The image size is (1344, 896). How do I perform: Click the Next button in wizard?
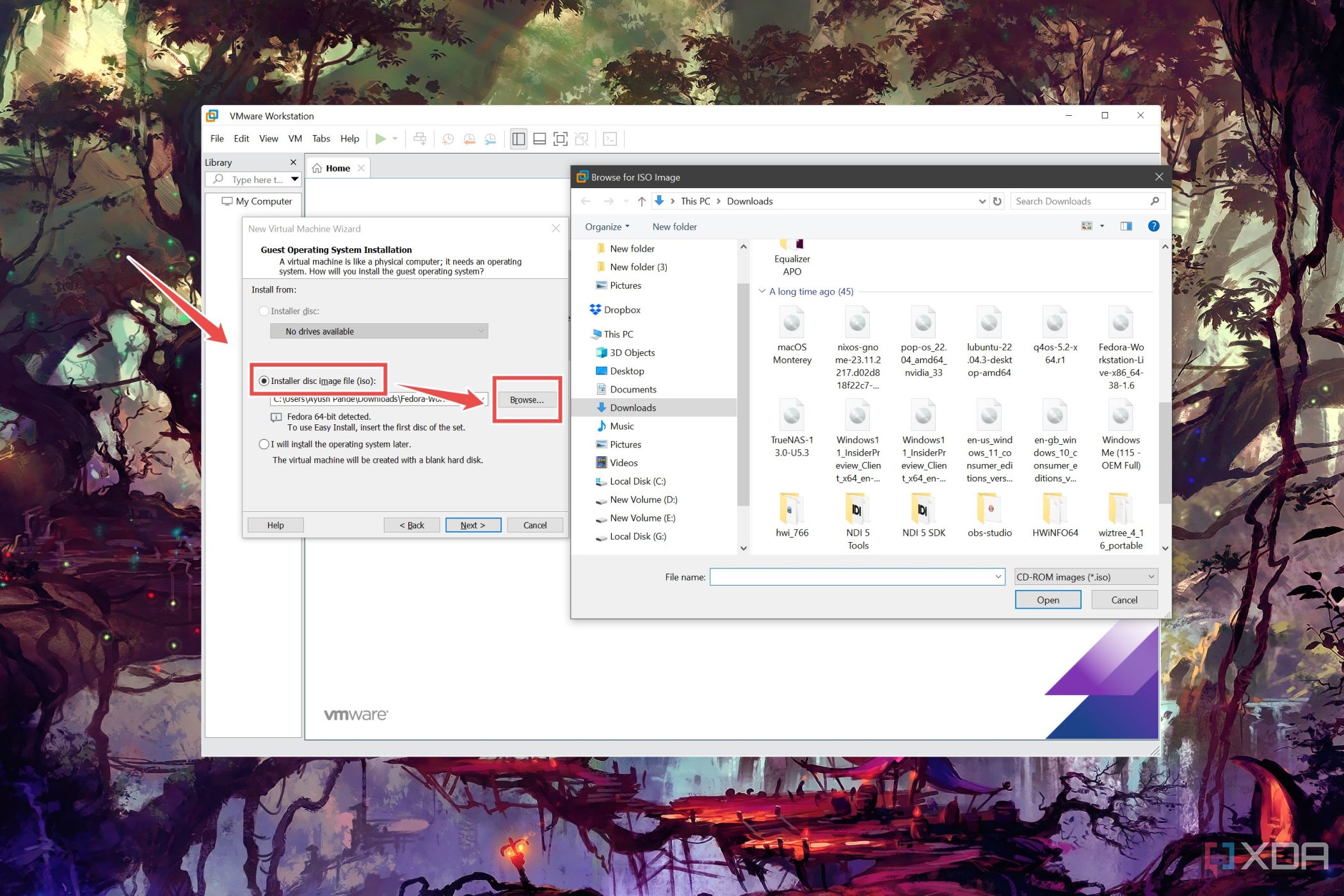[472, 524]
